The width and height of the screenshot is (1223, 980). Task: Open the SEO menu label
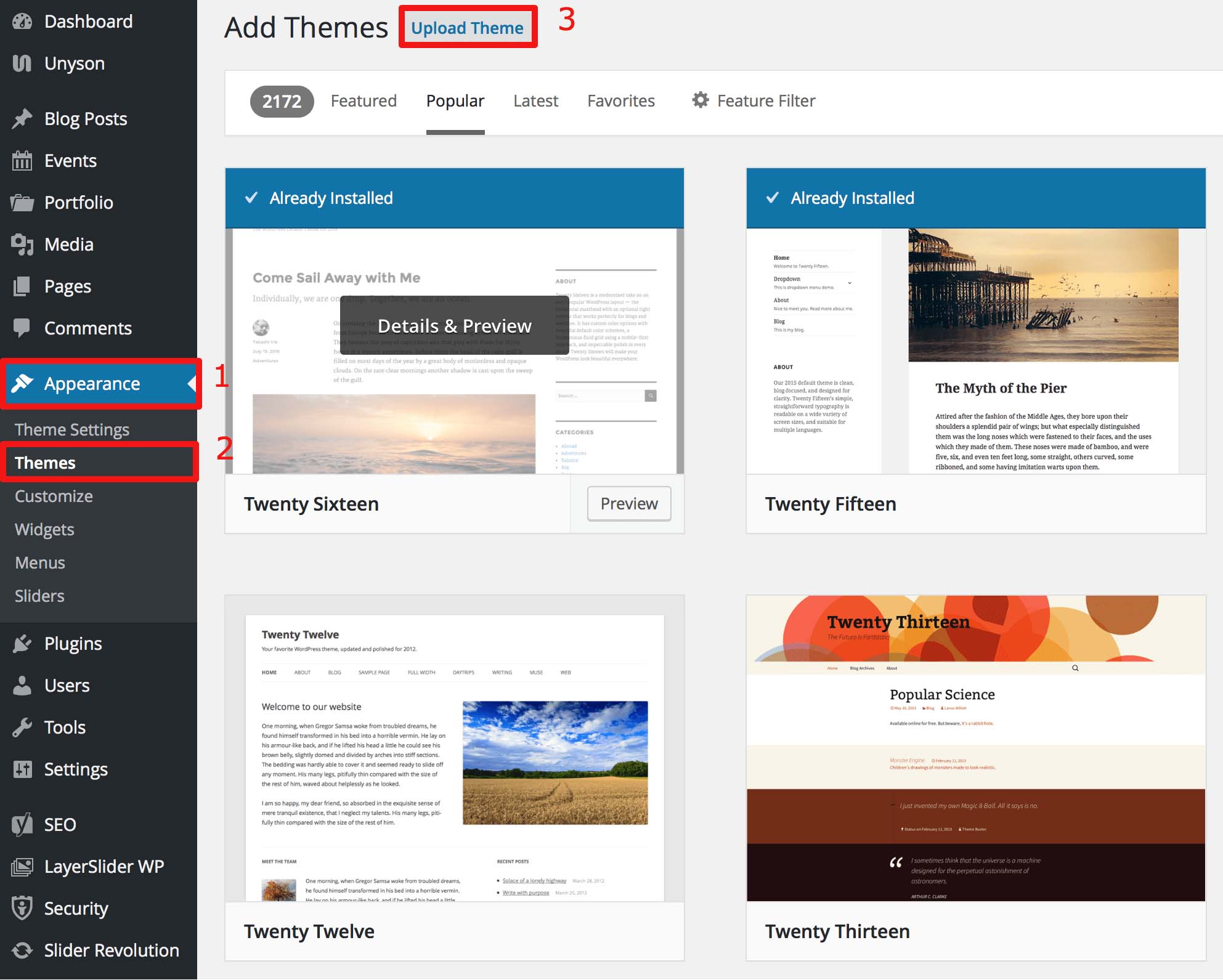60,825
